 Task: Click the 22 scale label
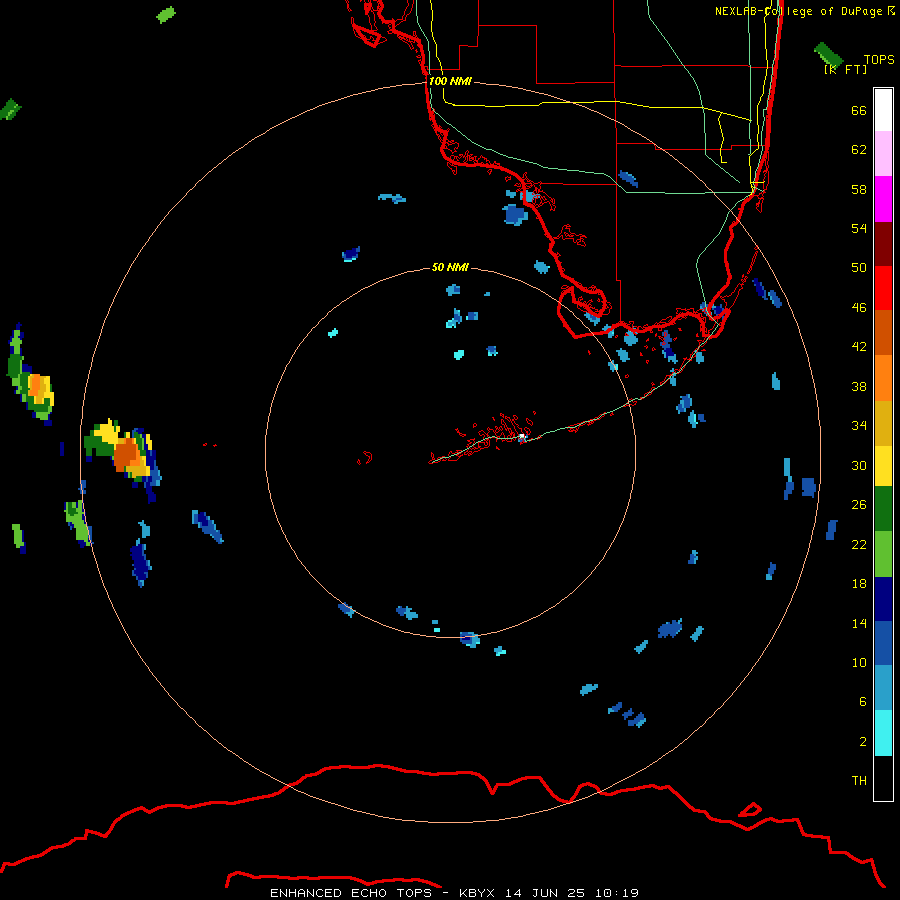click(x=859, y=545)
